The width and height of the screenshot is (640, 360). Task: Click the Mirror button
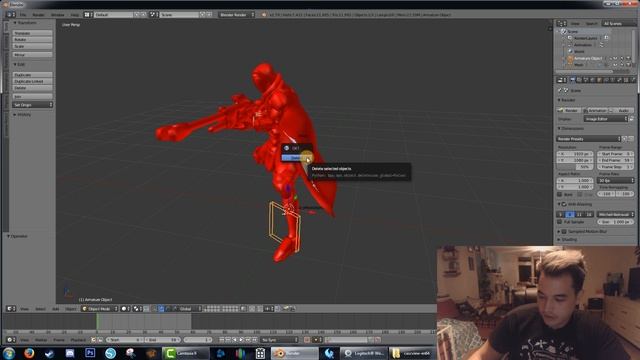32,54
